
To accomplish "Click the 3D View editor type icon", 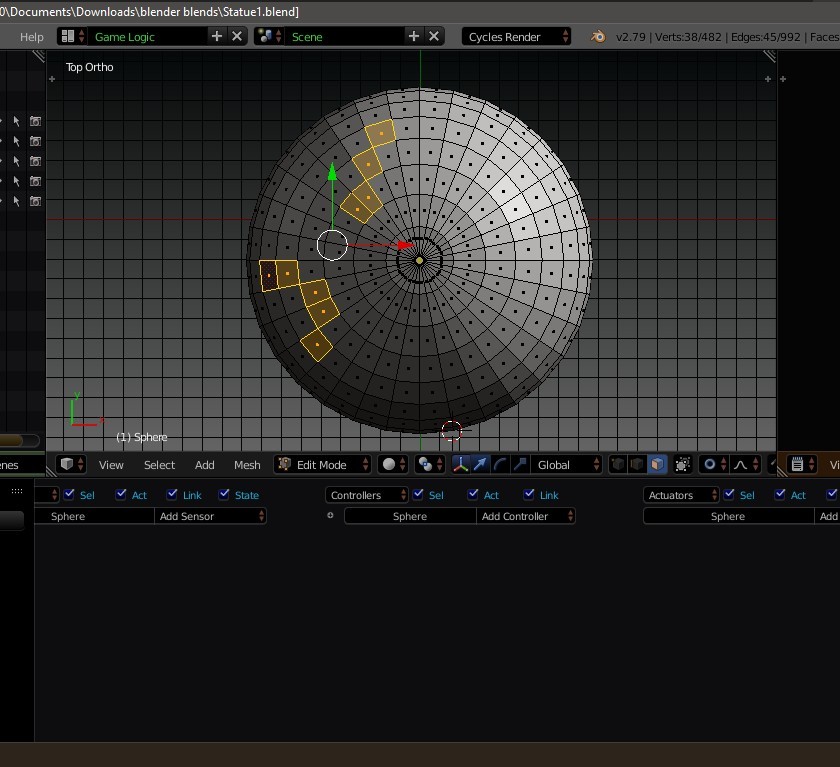I will point(67,464).
